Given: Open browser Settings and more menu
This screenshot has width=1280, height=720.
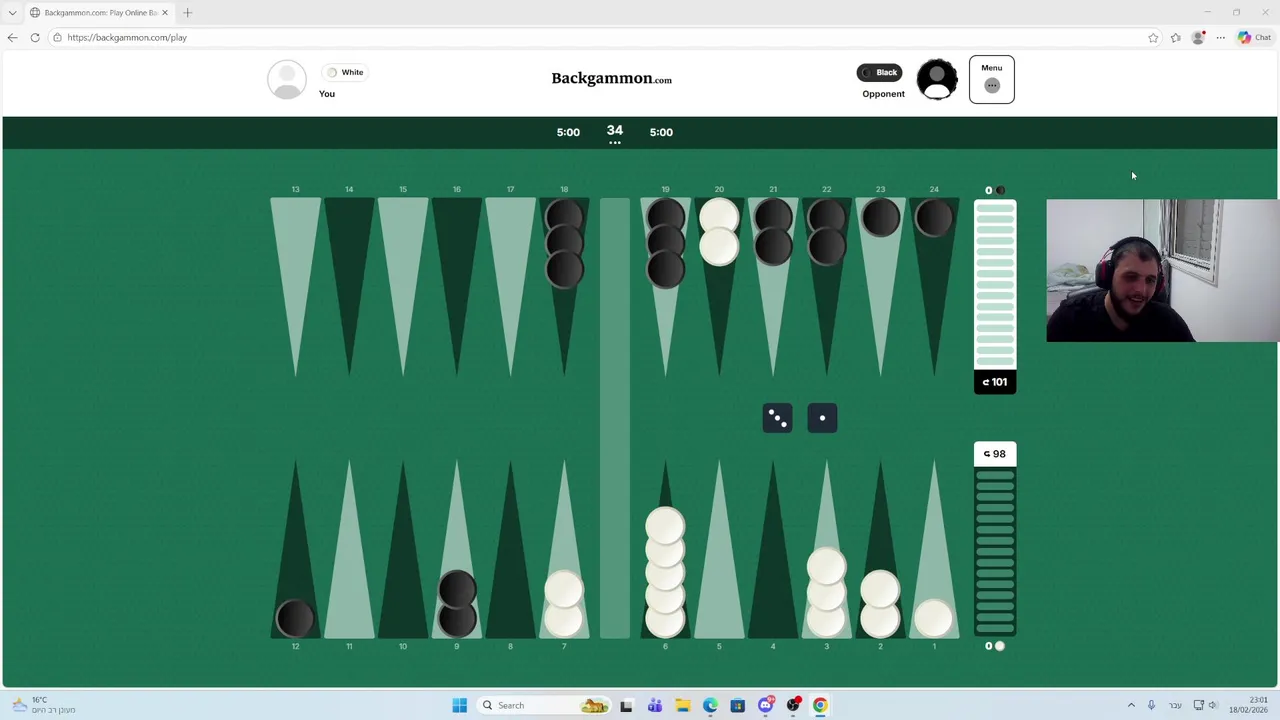Looking at the screenshot, I should pyautogui.click(x=1220, y=37).
